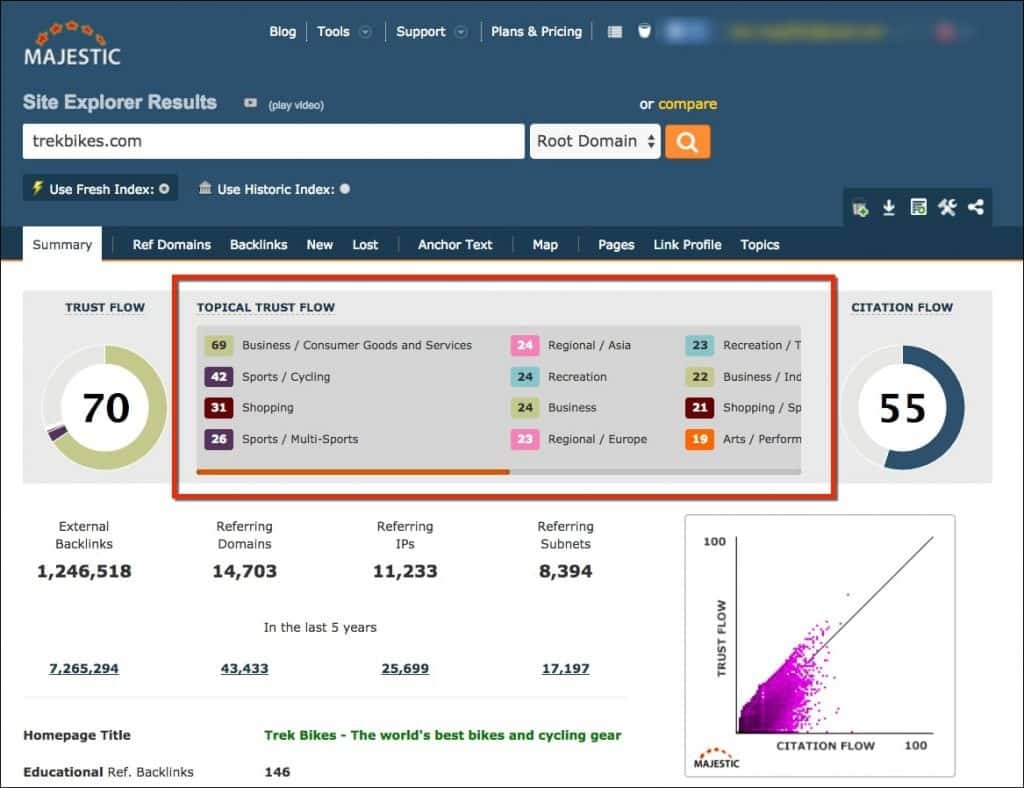Viewport: 1024px width, 788px height.
Task: Open the Root Domain dropdown
Action: (595, 141)
